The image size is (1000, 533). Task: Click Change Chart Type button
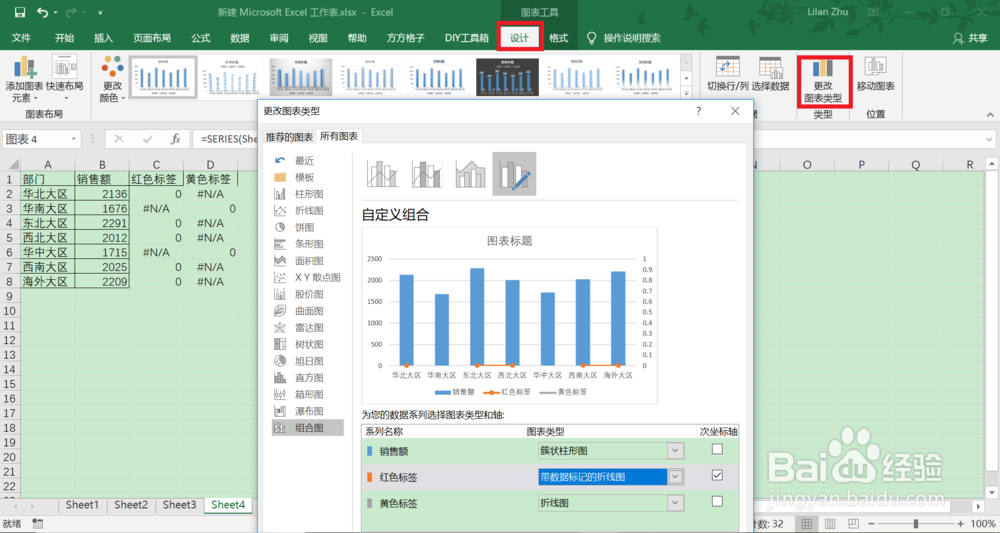[x=823, y=80]
